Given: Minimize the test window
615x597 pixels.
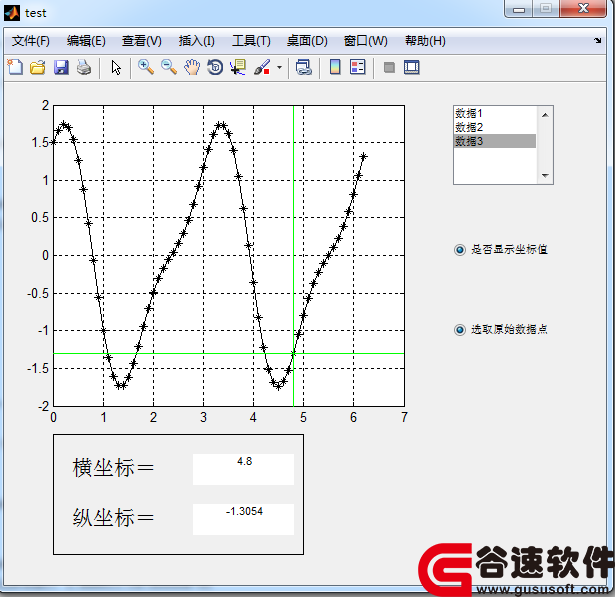Looking at the screenshot, I should tap(519, 9).
